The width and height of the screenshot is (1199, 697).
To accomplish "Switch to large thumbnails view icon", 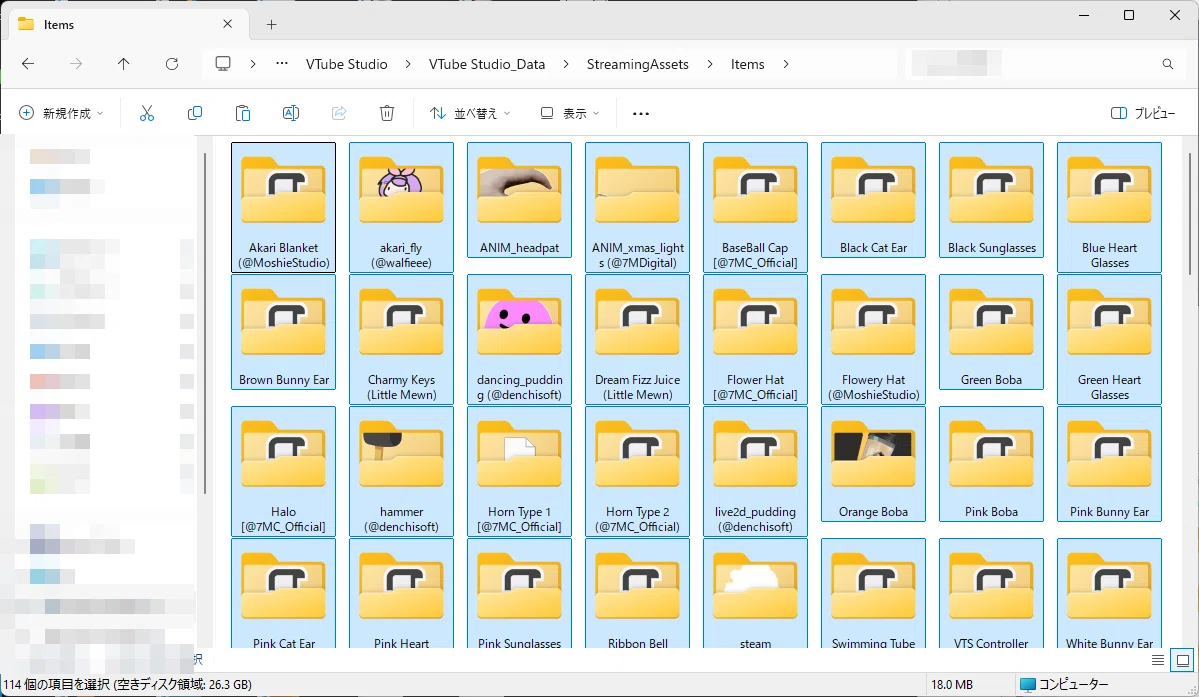I will (x=1183, y=660).
